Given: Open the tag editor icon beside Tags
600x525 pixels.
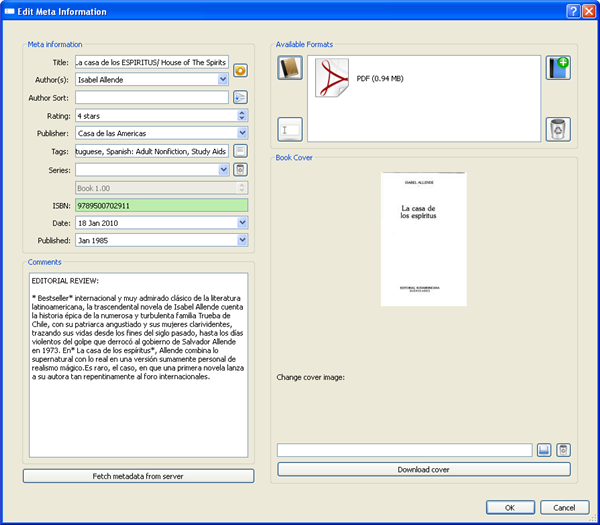Looking at the screenshot, I should (x=240, y=151).
